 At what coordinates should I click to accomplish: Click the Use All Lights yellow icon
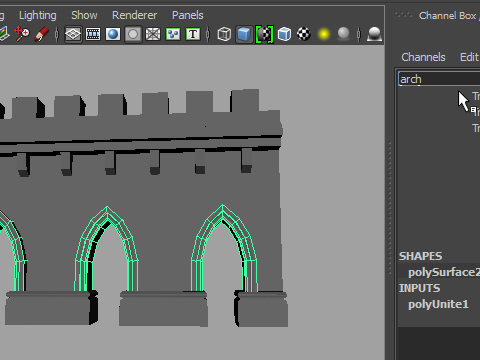point(324,34)
